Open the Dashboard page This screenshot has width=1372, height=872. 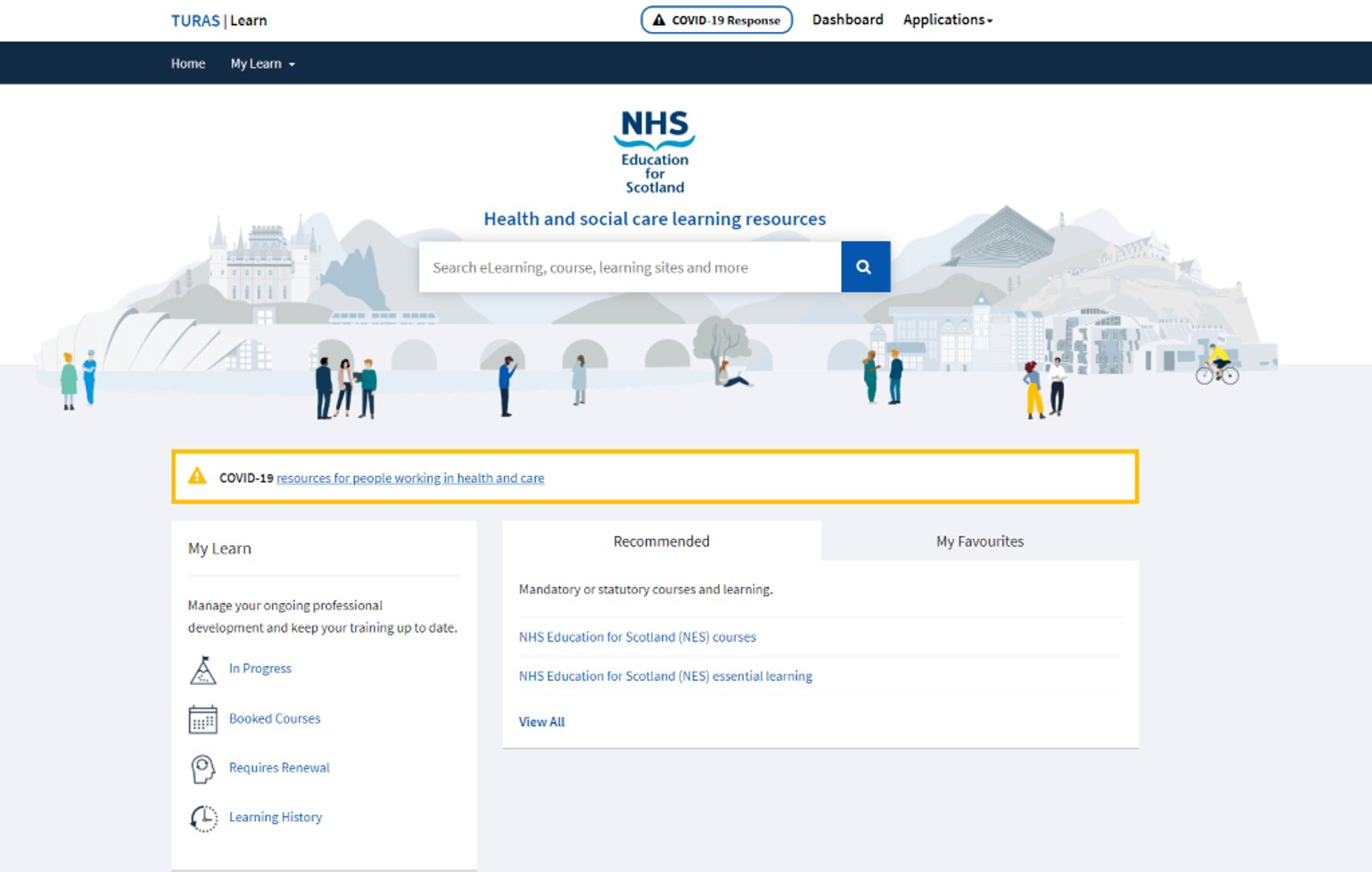pyautogui.click(x=847, y=19)
